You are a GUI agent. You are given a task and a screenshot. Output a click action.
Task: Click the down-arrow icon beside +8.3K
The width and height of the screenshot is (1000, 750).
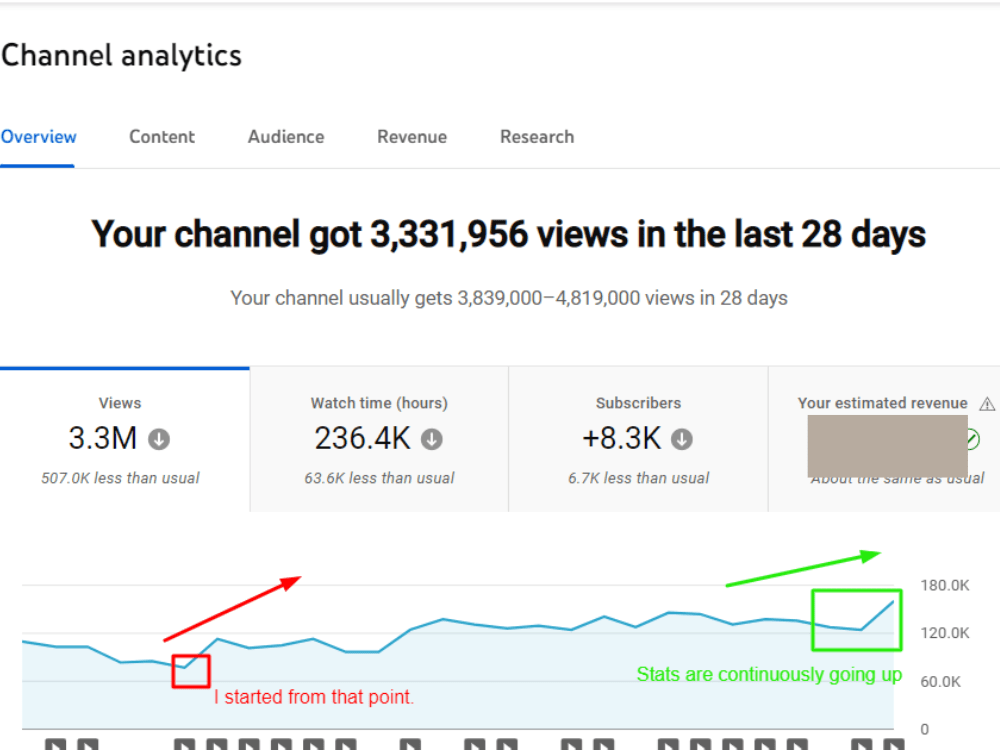(682, 439)
